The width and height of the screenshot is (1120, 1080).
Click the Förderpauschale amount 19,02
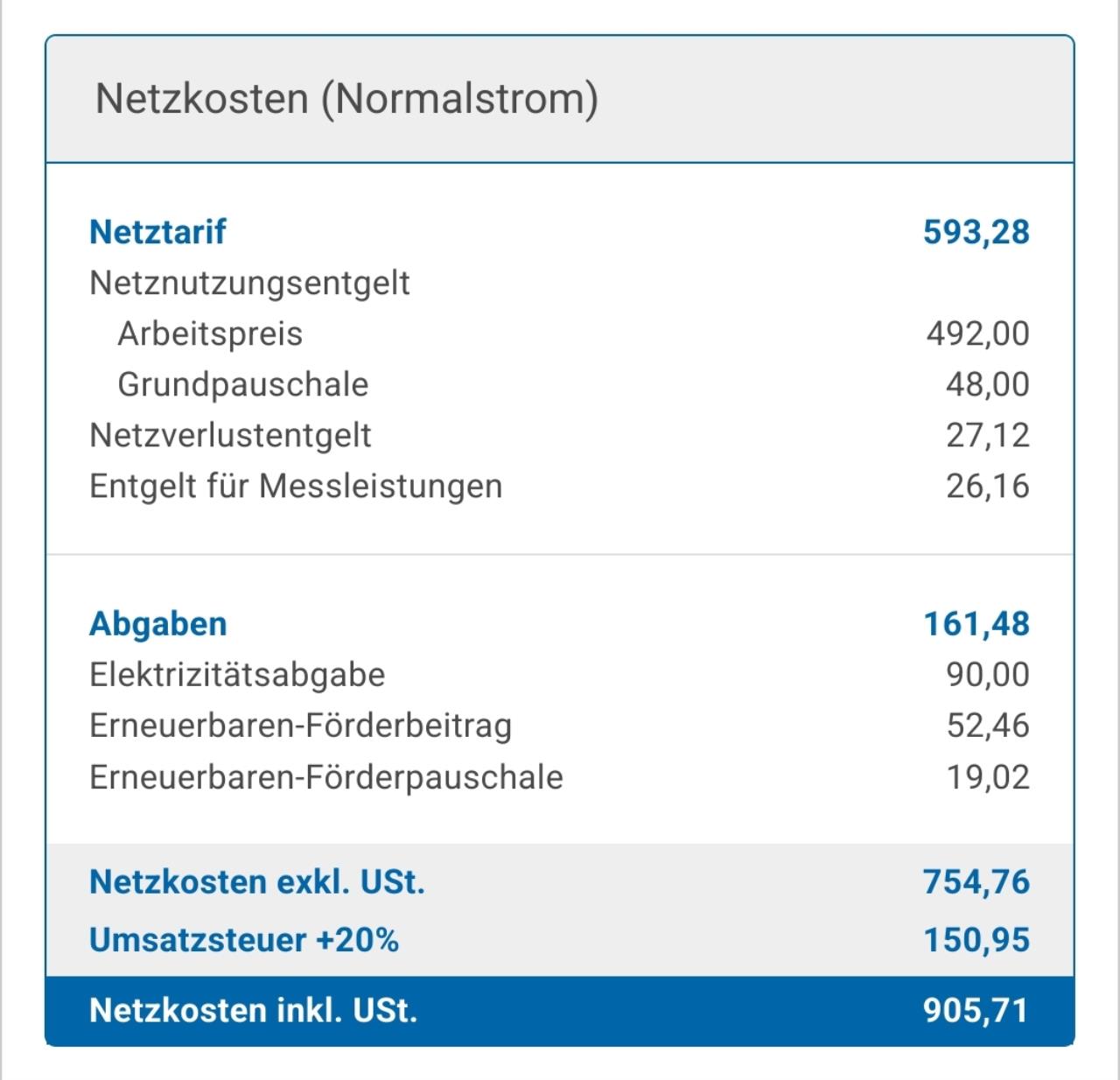tap(988, 777)
